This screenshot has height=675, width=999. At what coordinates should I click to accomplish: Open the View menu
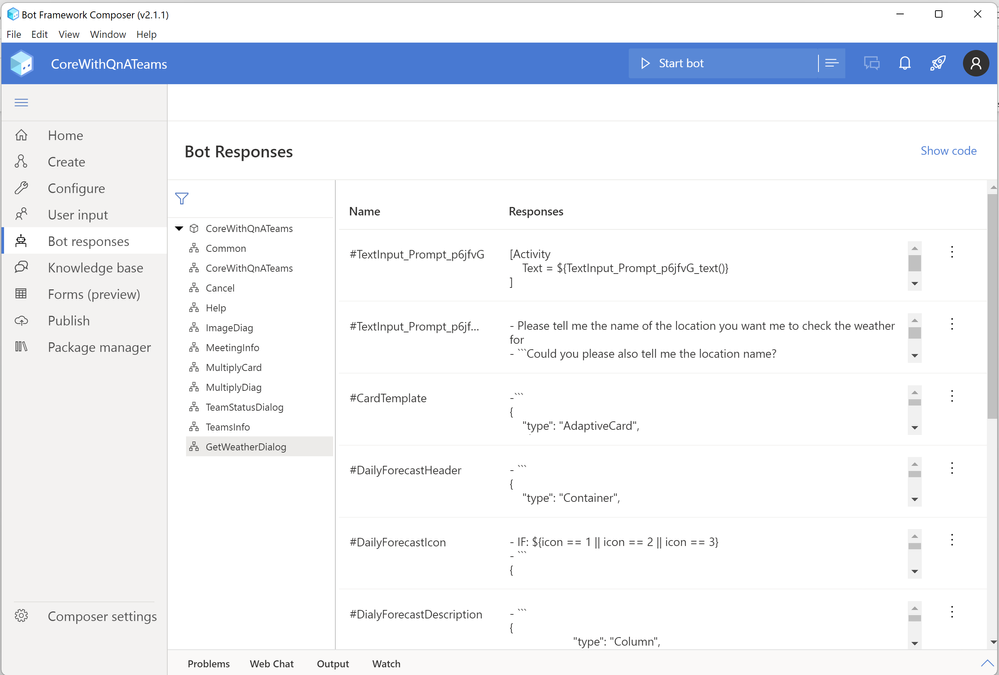(69, 34)
